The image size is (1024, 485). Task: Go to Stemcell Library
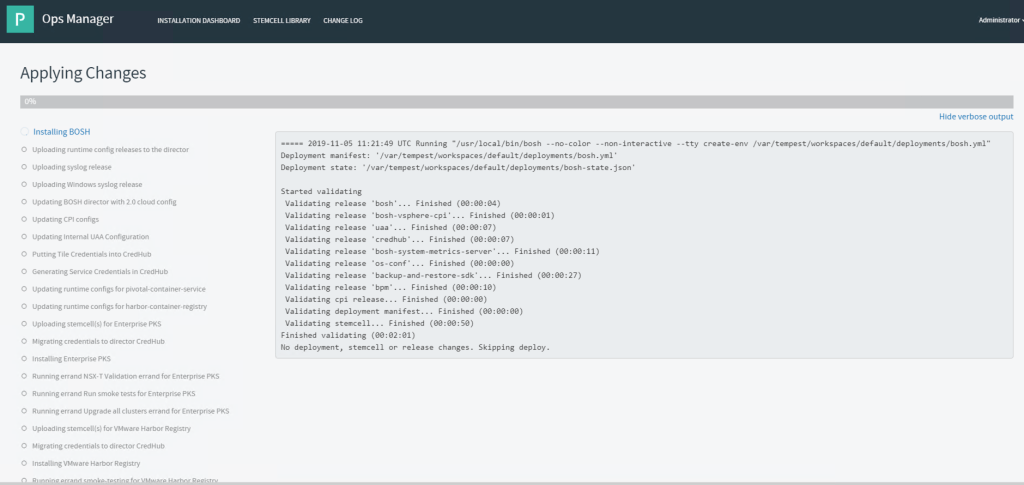[x=281, y=20]
